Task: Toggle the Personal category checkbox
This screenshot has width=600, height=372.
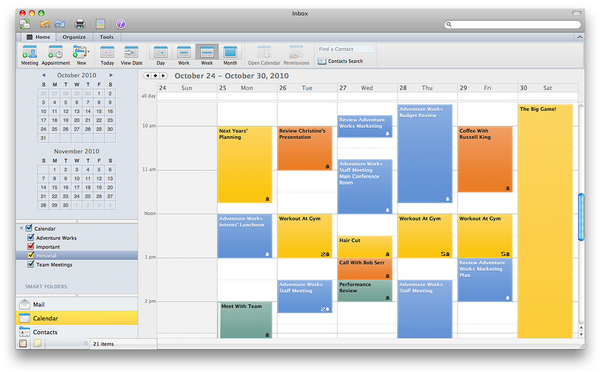Action: [31, 255]
